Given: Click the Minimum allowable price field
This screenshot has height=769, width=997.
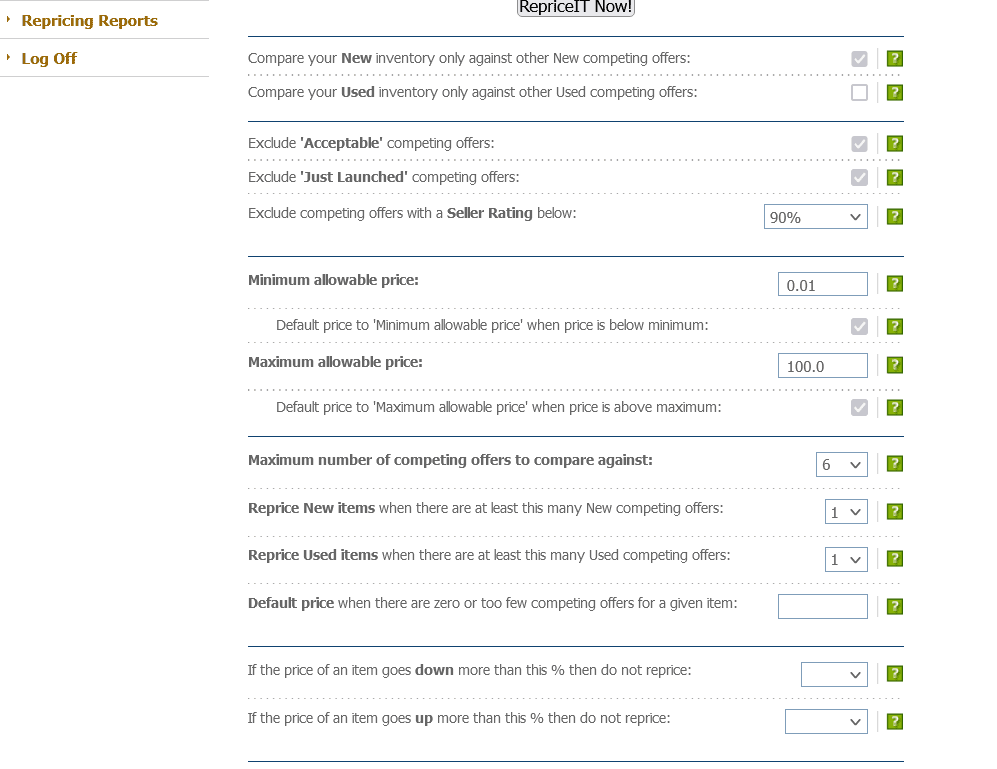Looking at the screenshot, I should [822, 283].
